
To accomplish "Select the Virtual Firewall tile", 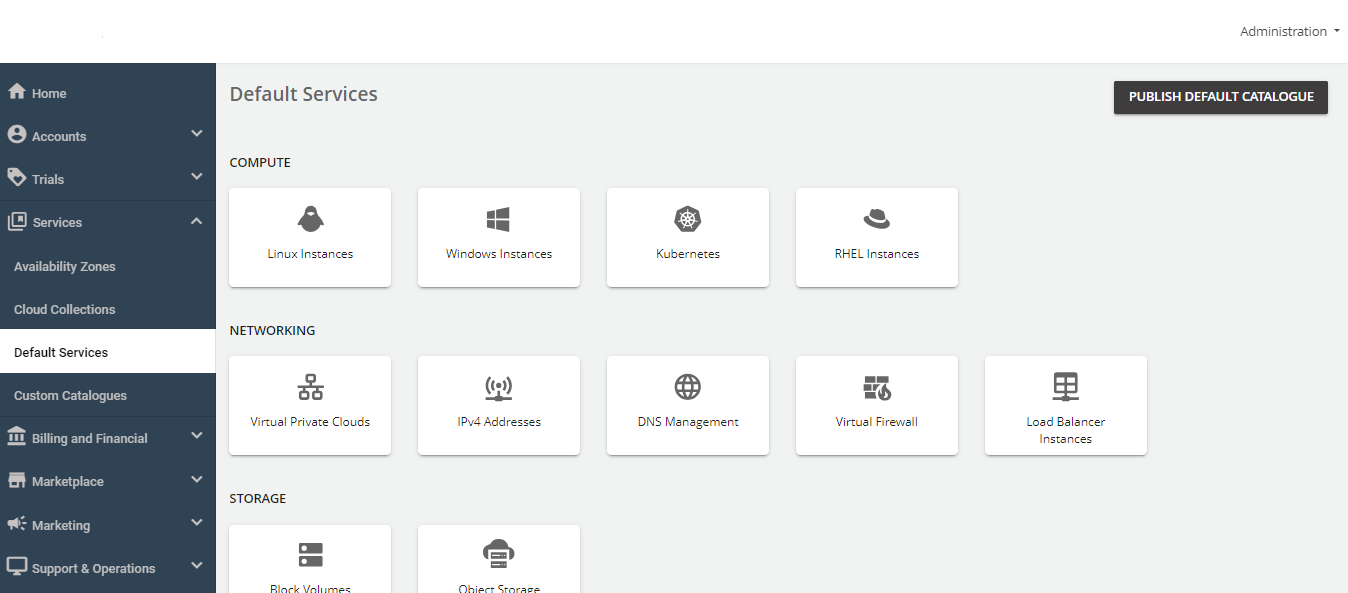I will [876, 405].
